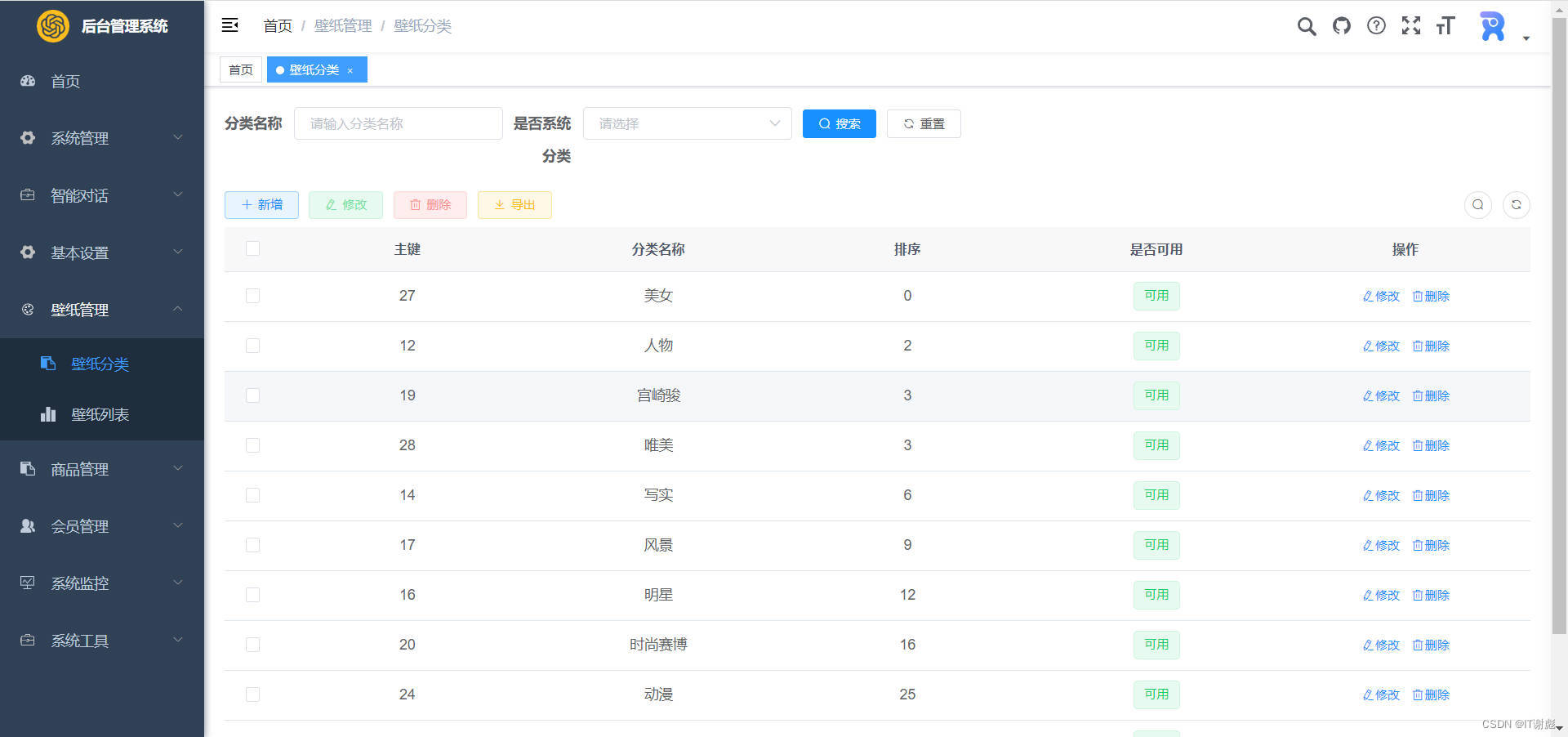Screen dimensions: 1568x737
Task: Expand the 系统管理 sidebar menu
Action: click(x=102, y=138)
